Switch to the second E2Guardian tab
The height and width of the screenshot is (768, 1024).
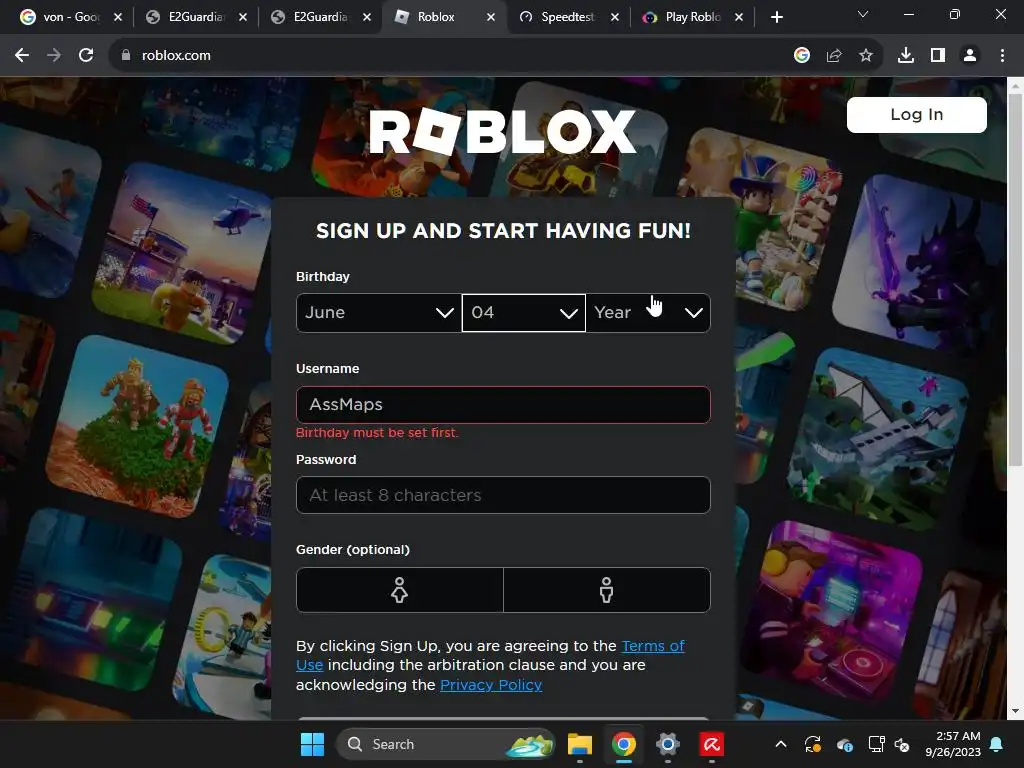pos(320,18)
